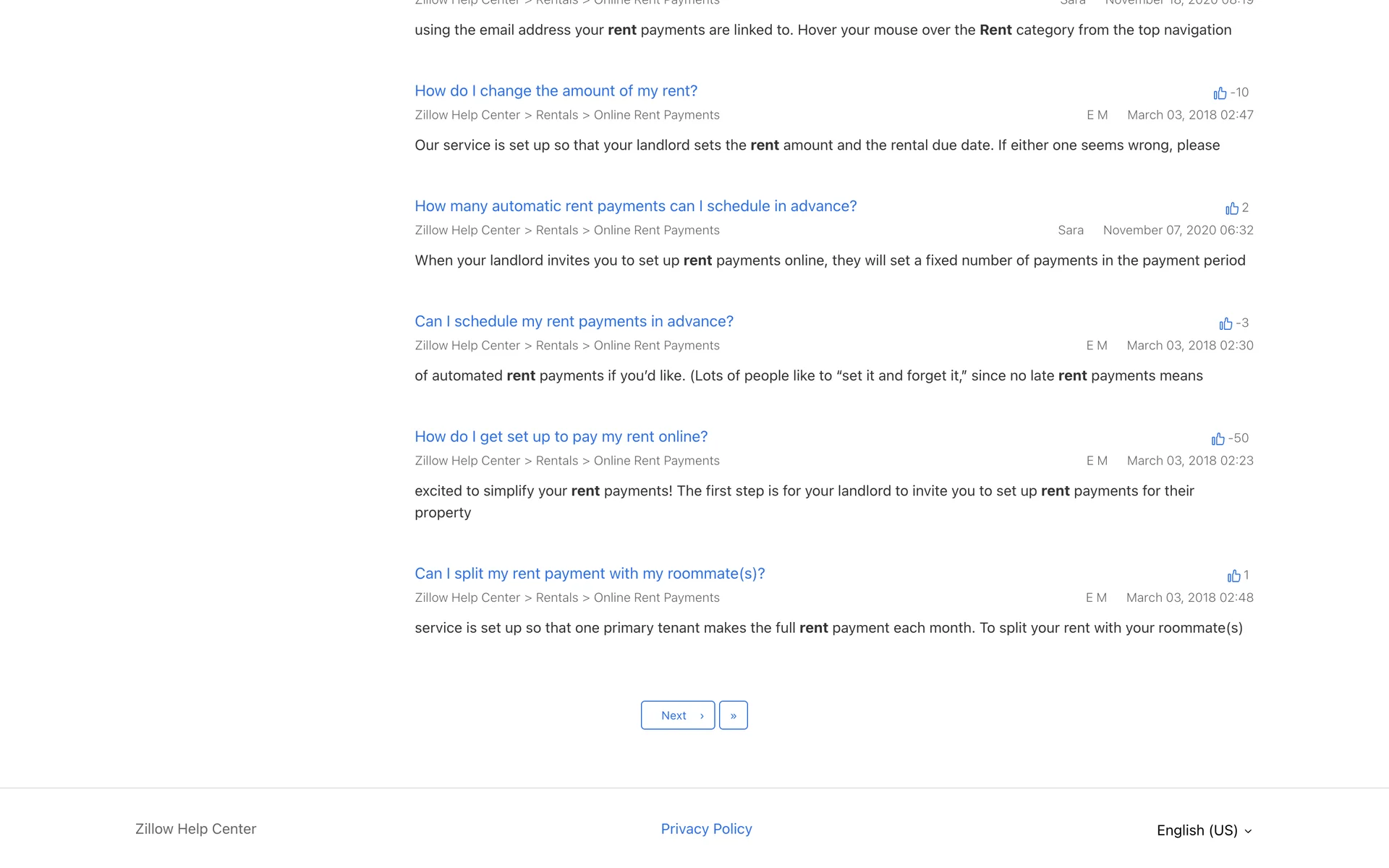Image resolution: width=1389 pixels, height=868 pixels.
Task: Click Zillow Help Center footer text
Action: click(x=195, y=829)
